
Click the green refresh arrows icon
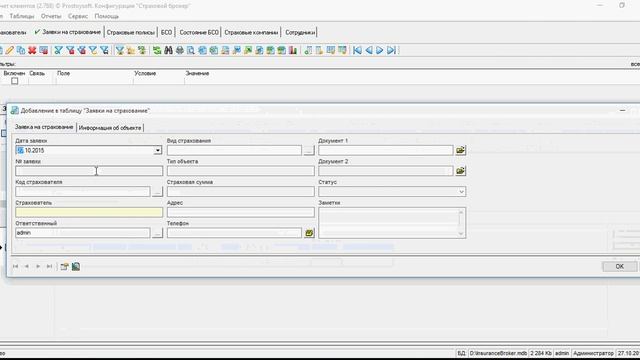[x=157, y=50]
